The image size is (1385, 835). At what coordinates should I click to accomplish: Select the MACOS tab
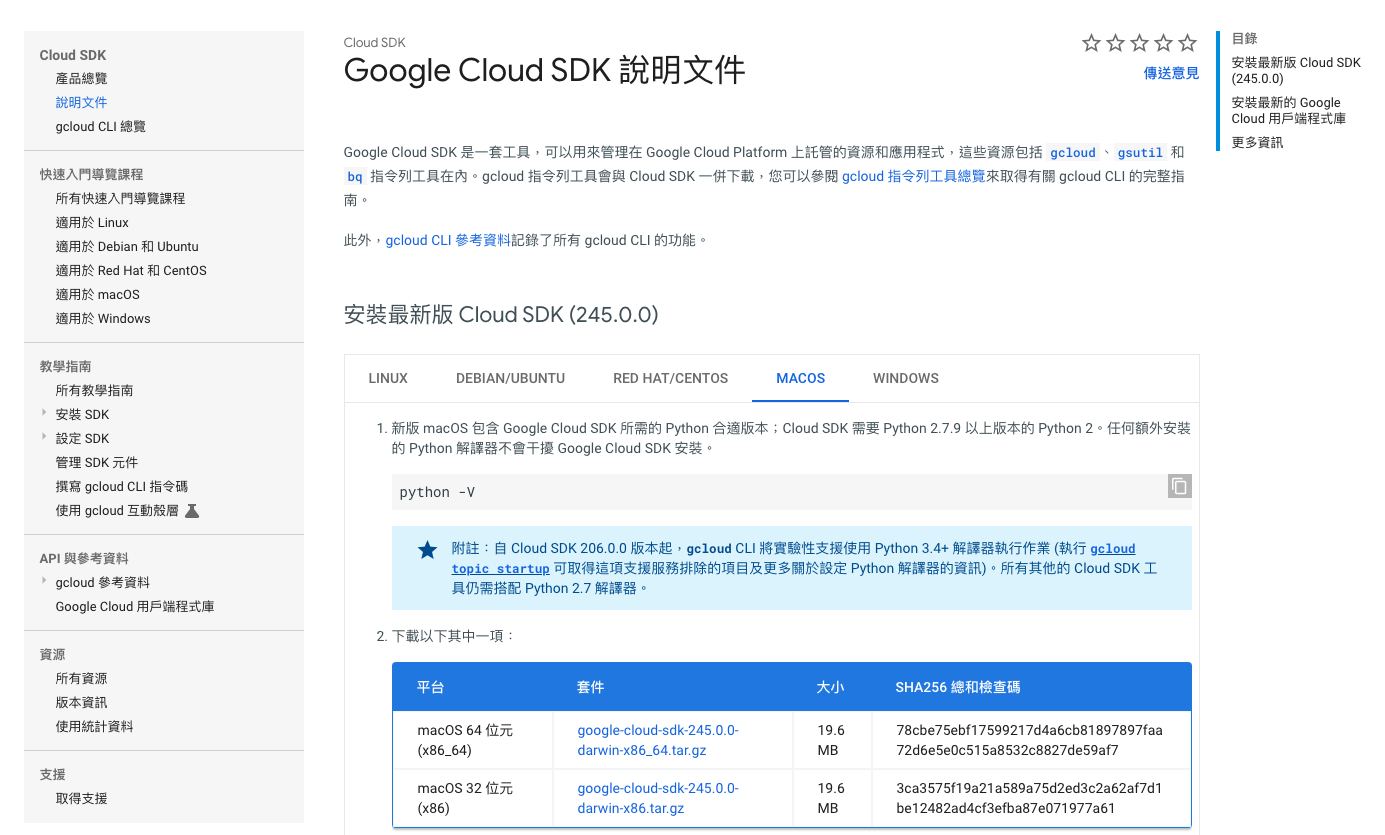point(801,378)
